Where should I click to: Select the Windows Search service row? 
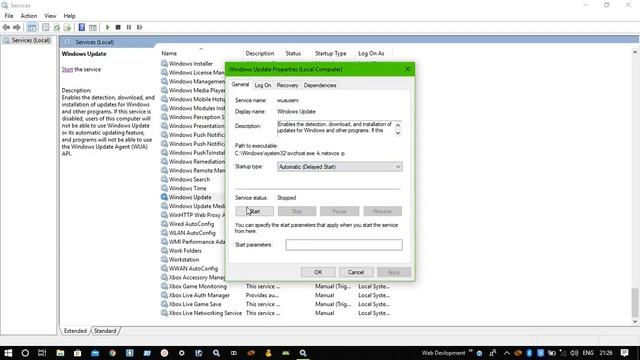[189, 180]
